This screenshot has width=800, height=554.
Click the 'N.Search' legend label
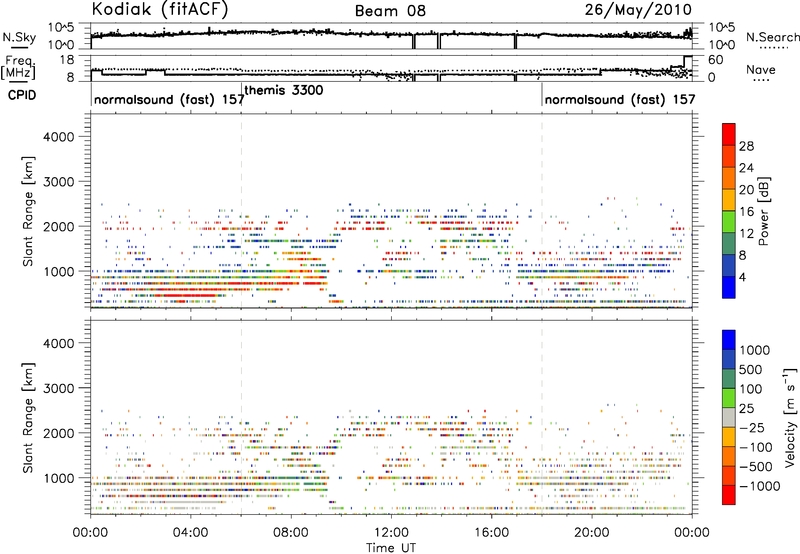tap(773, 37)
